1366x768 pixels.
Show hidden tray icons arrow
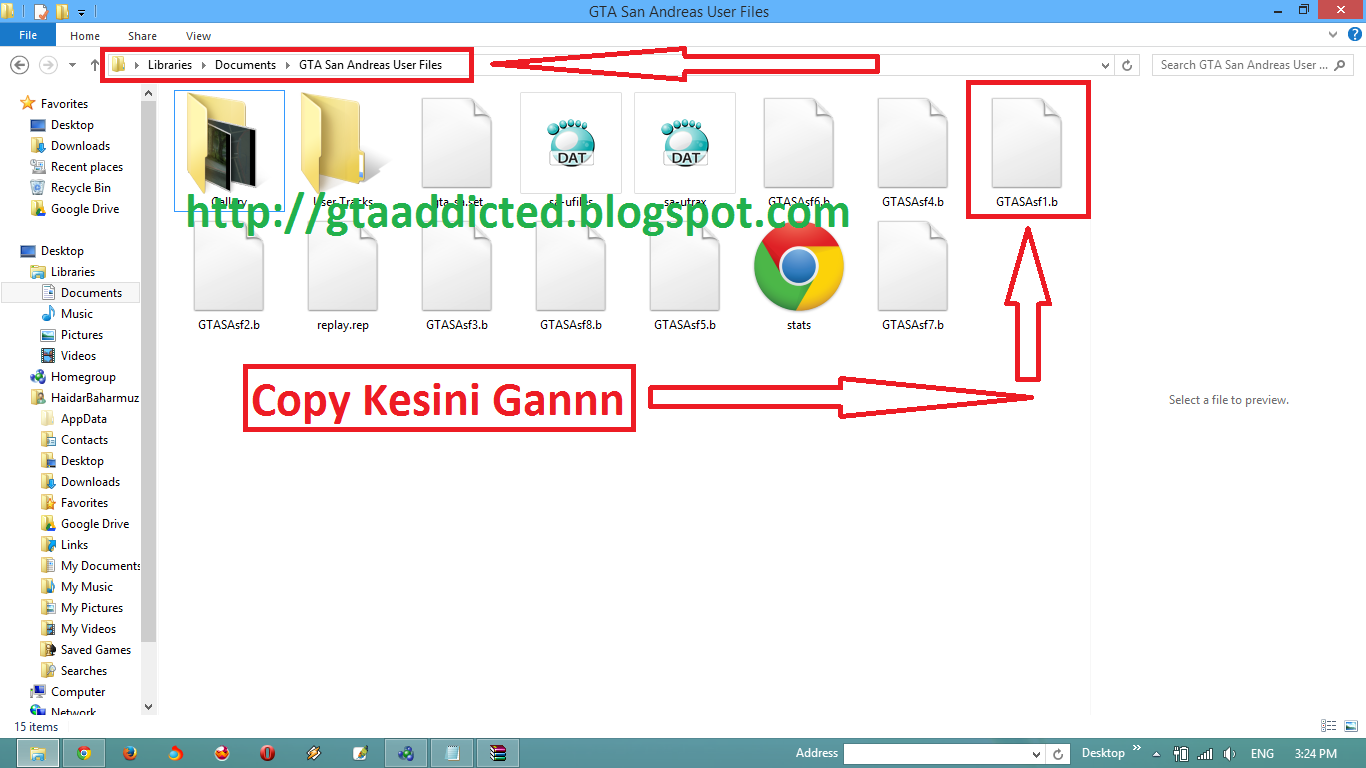(1157, 754)
